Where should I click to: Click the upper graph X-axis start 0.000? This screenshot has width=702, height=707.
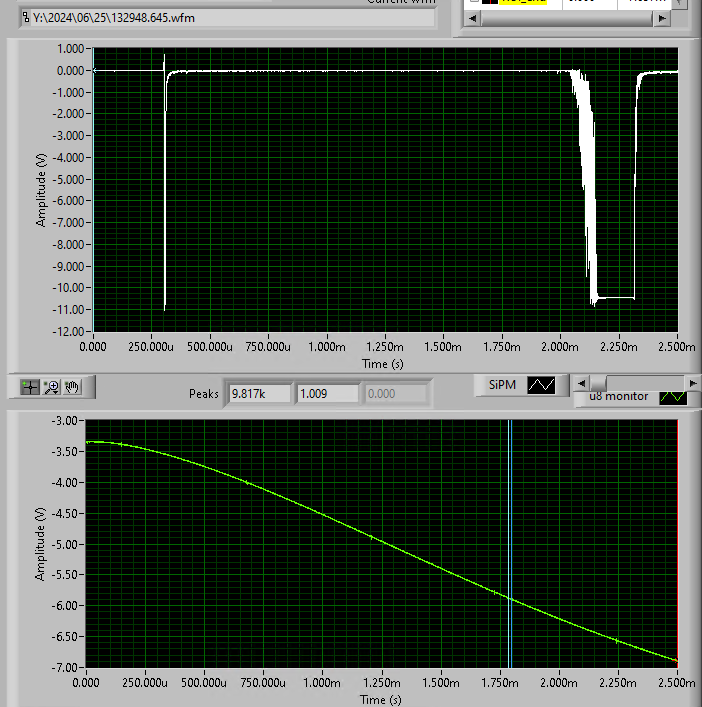pos(93,347)
